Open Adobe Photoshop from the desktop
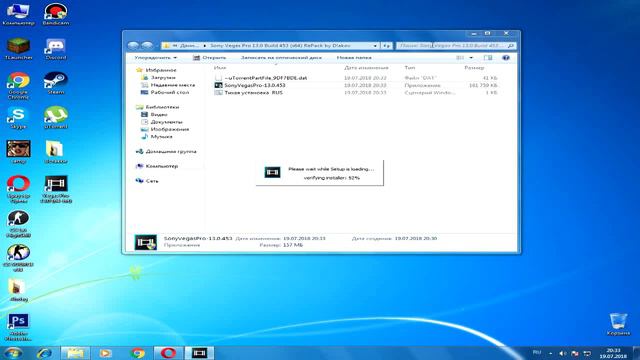 (18, 327)
